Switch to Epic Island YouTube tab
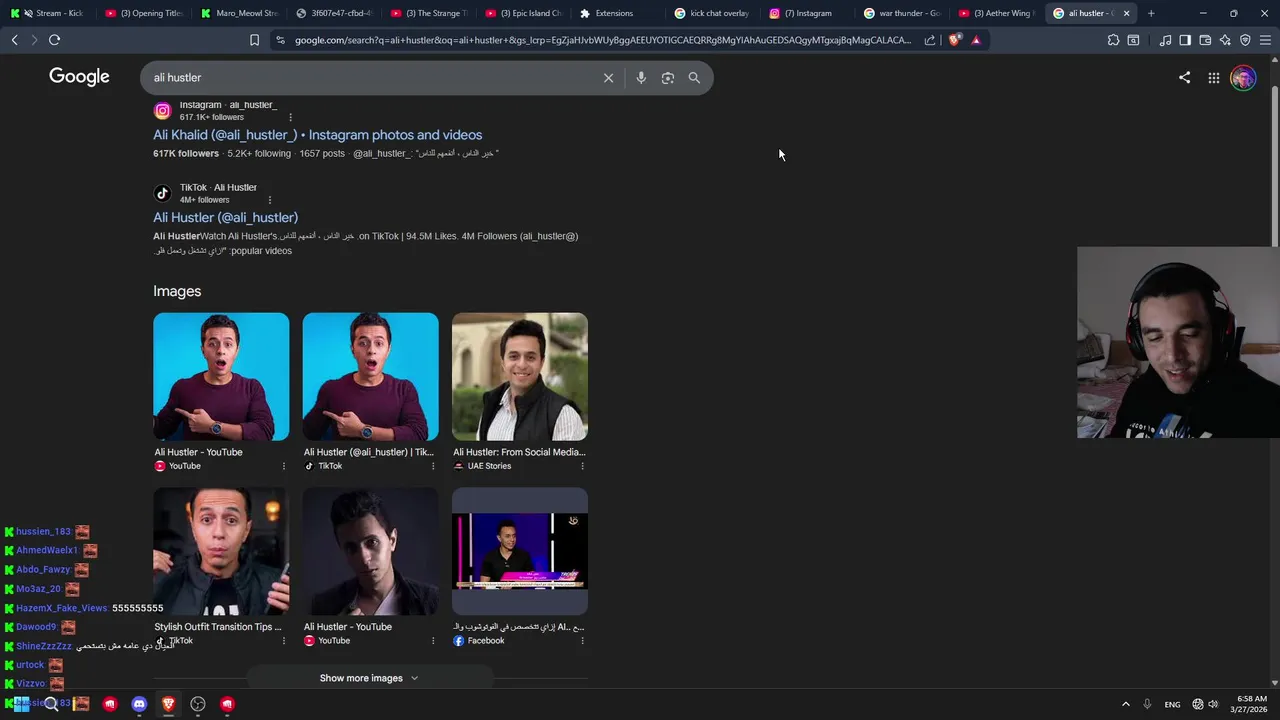Image resolution: width=1280 pixels, height=720 pixels. 525,13
